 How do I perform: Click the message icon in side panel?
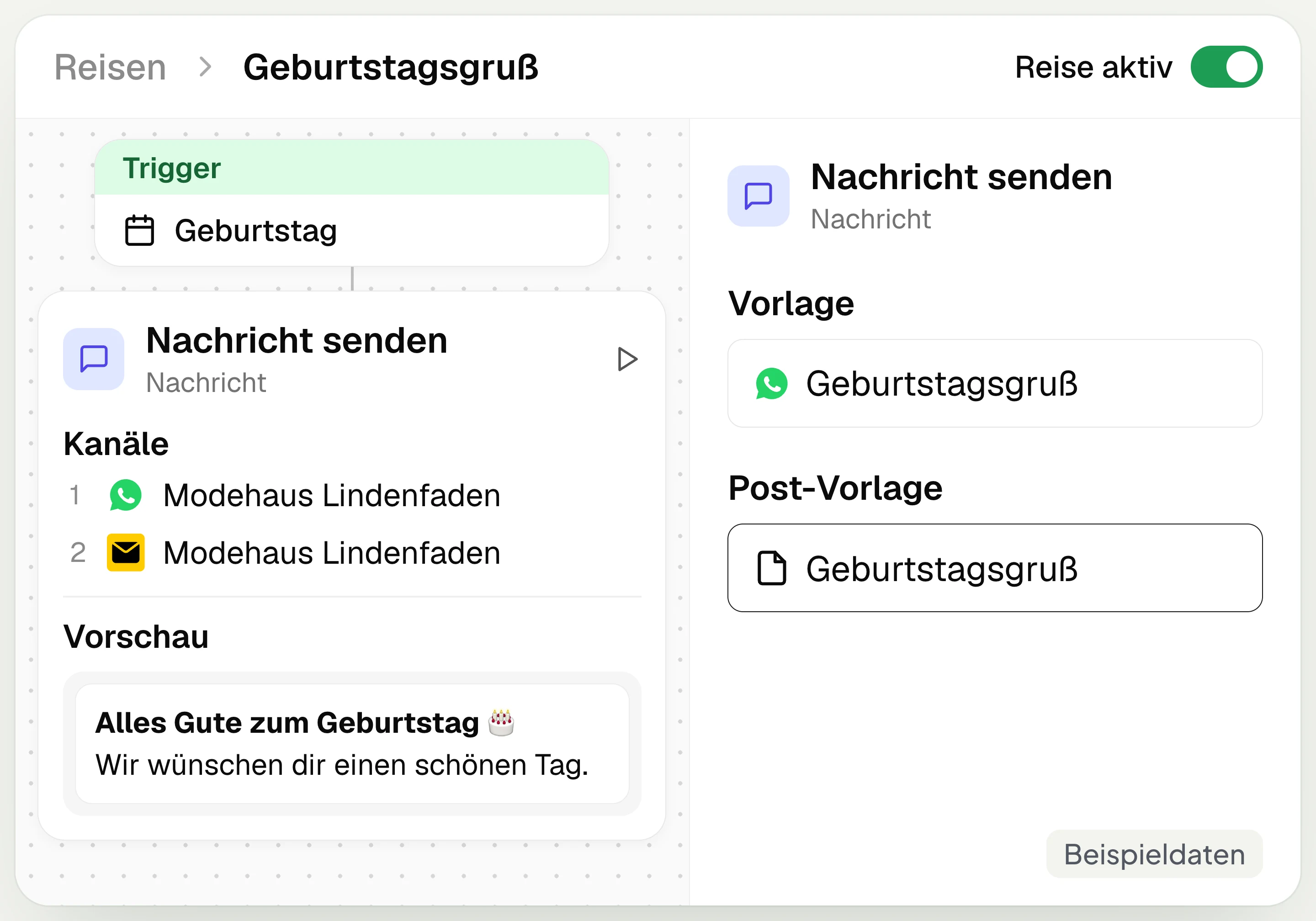(x=759, y=196)
